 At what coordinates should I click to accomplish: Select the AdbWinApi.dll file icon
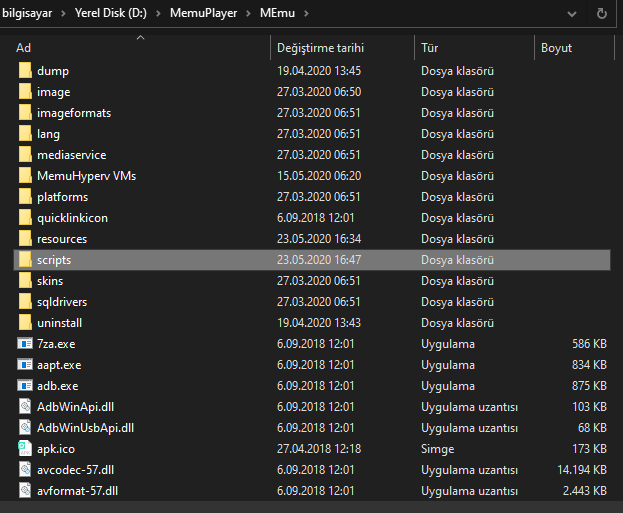26,407
